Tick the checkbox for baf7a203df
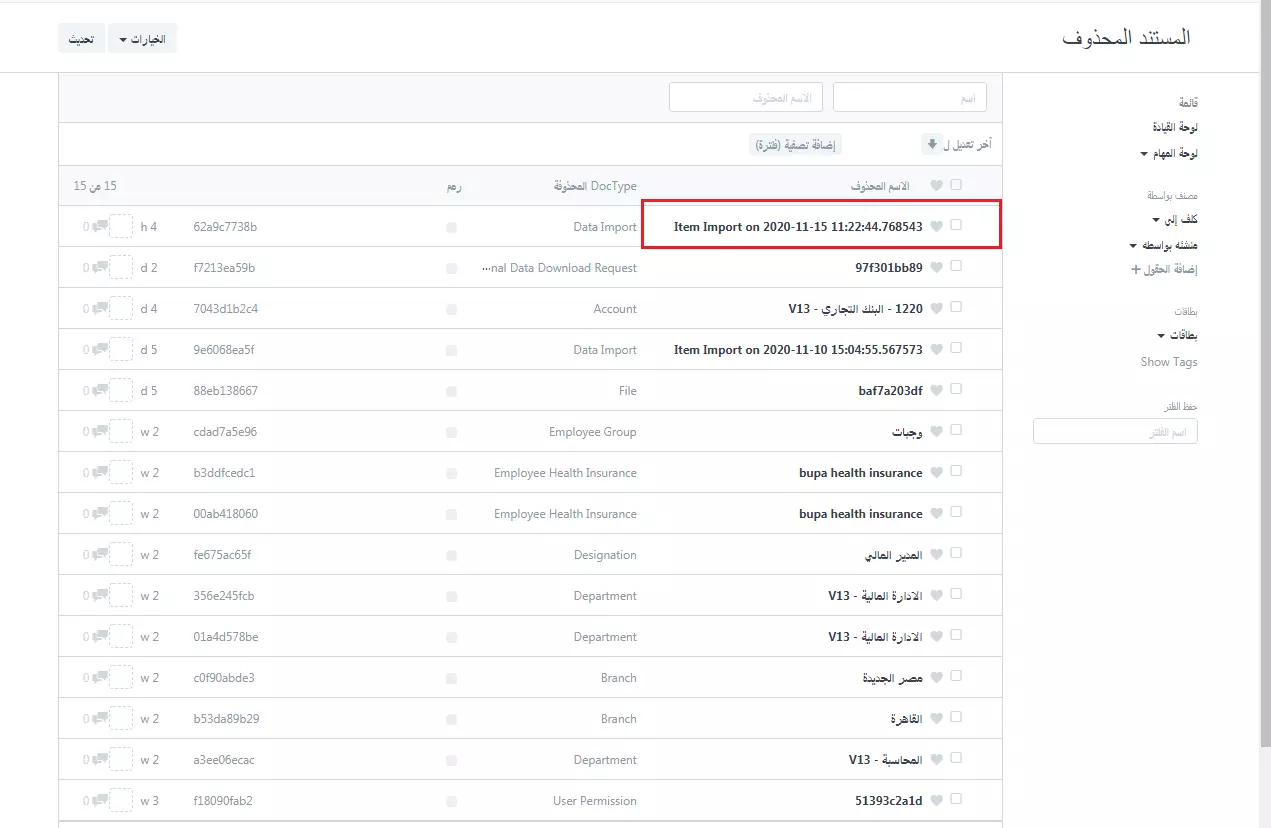The height and width of the screenshot is (828, 1271). 956,390
